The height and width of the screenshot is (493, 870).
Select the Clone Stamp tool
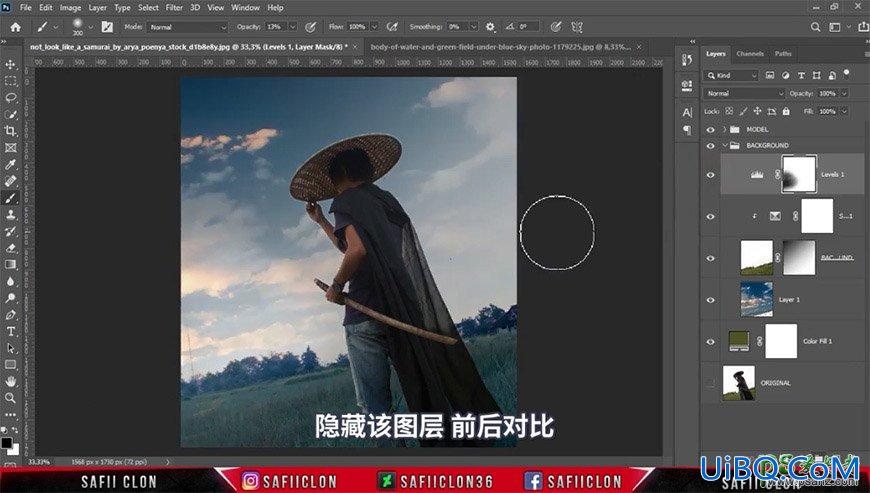coord(11,215)
